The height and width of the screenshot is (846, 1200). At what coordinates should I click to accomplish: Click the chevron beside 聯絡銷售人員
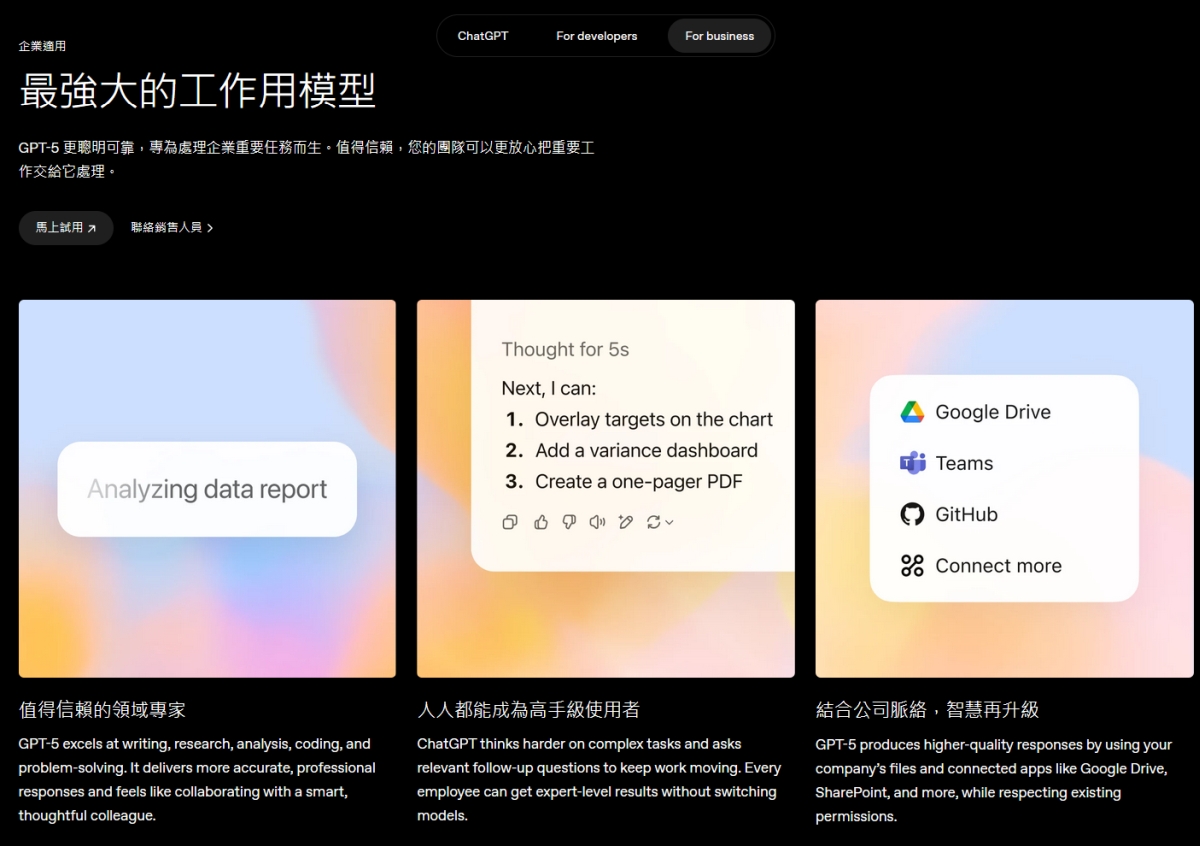tap(210, 228)
